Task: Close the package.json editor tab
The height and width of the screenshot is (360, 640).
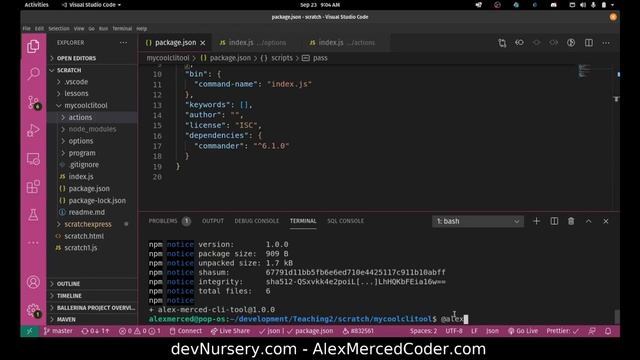Action: click(x=203, y=42)
